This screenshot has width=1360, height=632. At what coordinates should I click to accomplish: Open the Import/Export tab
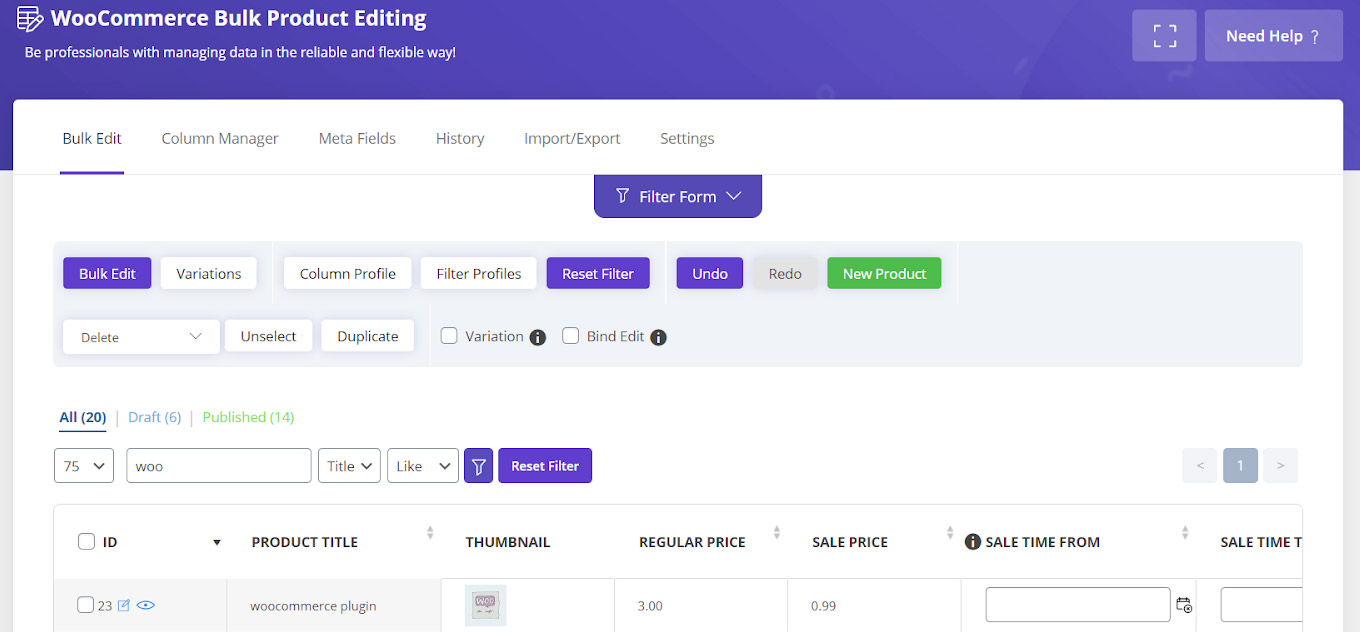(572, 139)
